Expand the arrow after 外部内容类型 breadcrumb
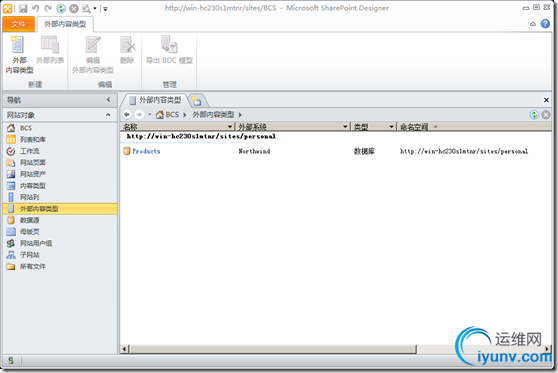 240,115
